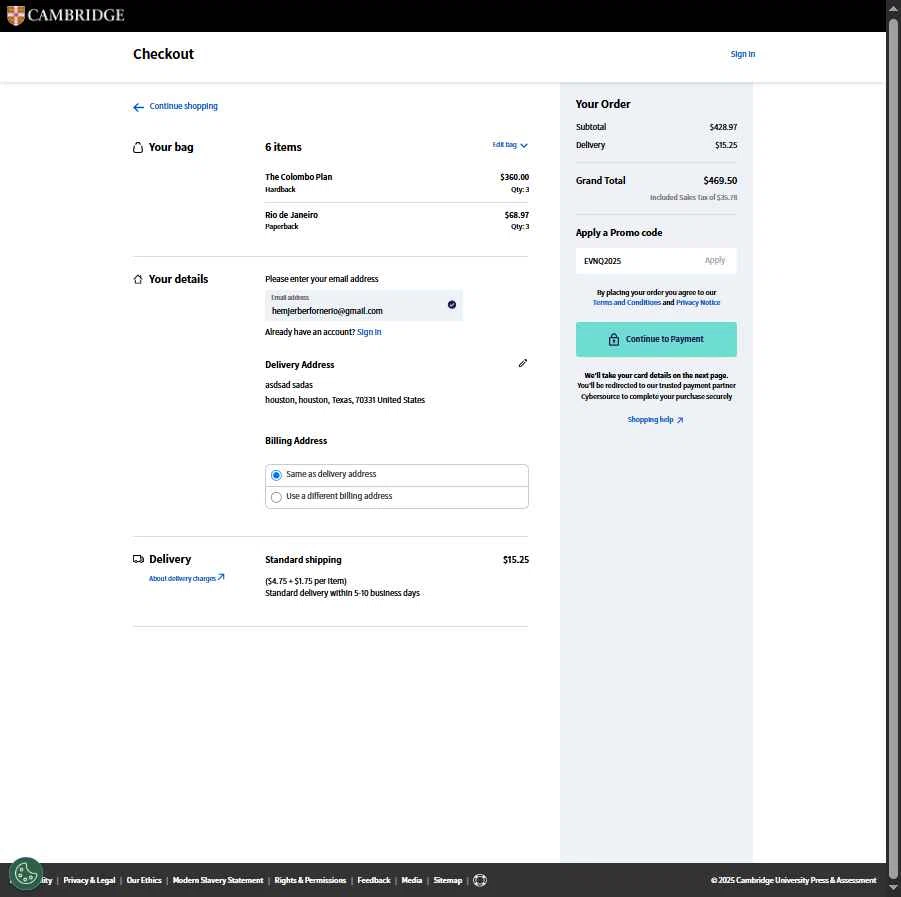Click the house icon beside Your details
This screenshot has width=901, height=897.
coord(138,279)
